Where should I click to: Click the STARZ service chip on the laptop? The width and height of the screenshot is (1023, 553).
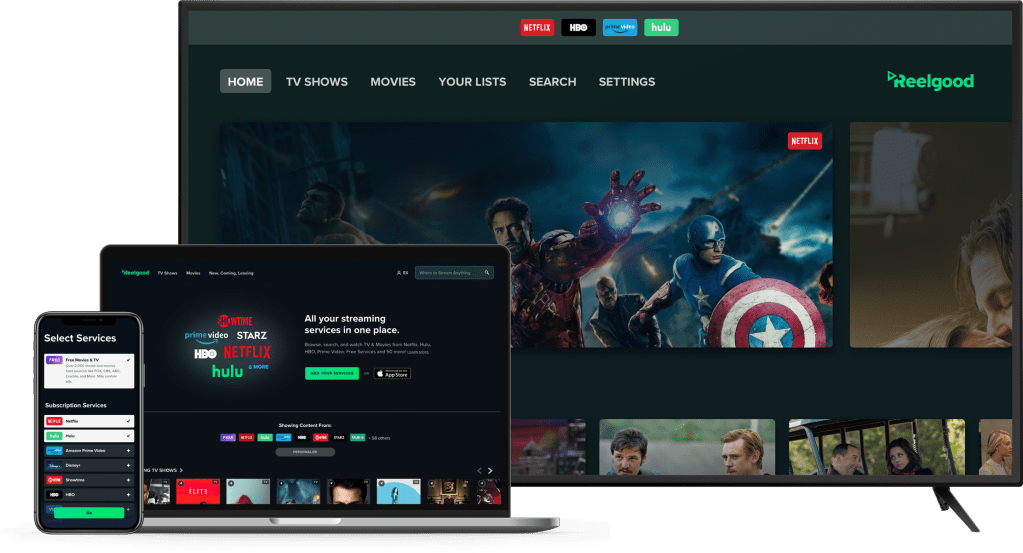tap(339, 438)
